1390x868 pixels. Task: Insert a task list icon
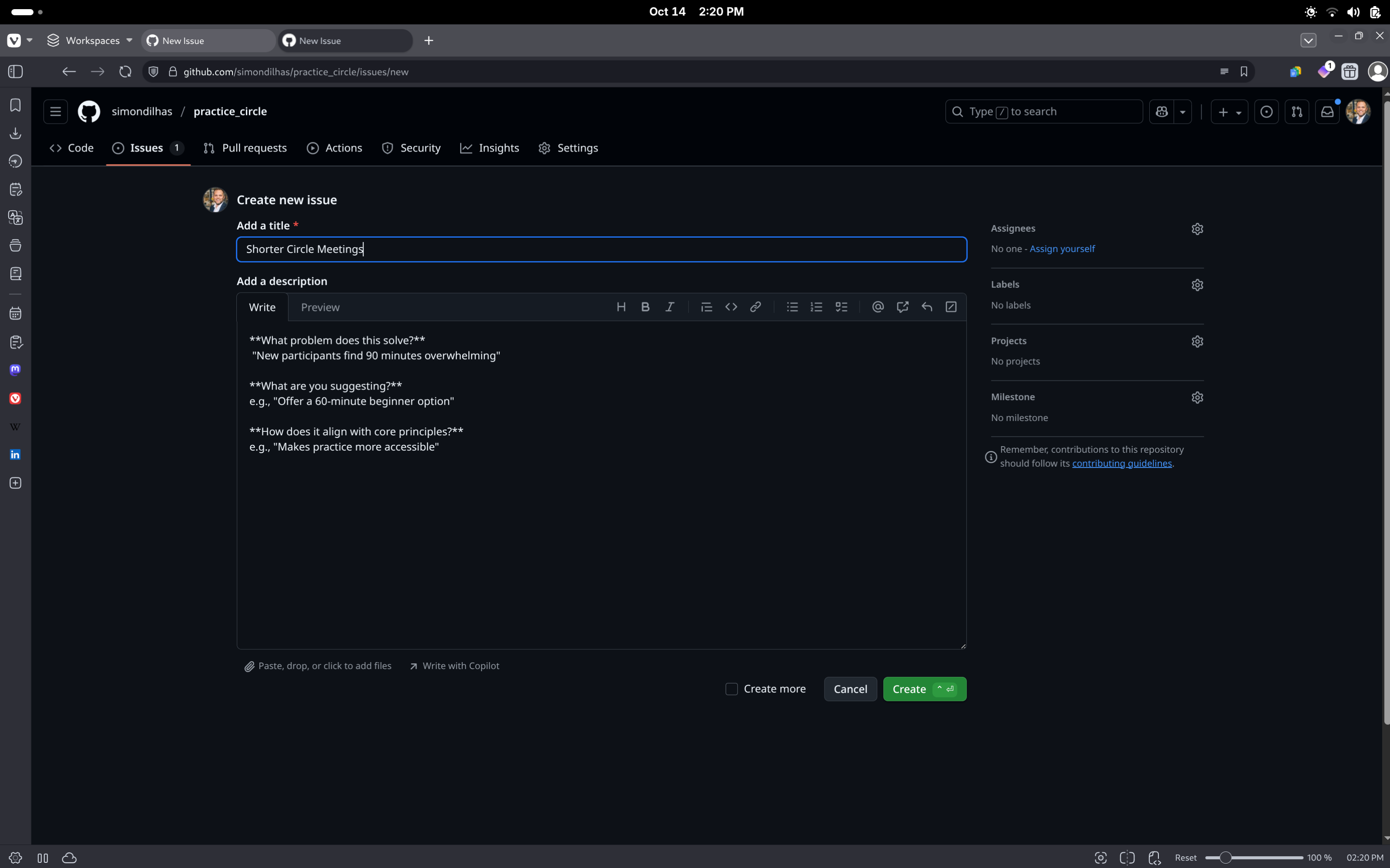pyautogui.click(x=841, y=307)
